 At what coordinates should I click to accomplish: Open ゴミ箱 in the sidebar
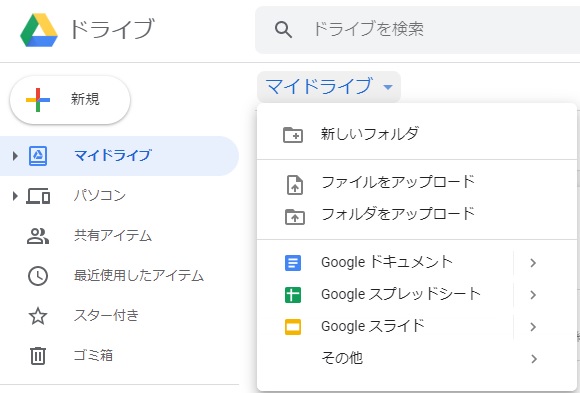(119, 356)
